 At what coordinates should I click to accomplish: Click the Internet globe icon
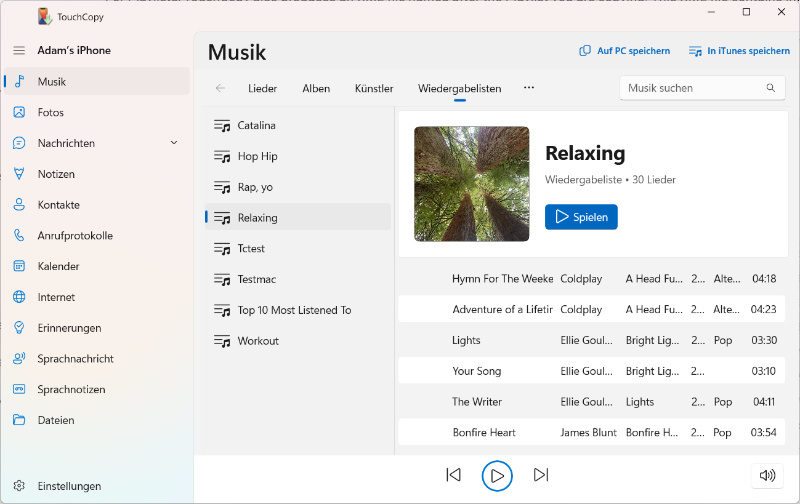click(19, 297)
